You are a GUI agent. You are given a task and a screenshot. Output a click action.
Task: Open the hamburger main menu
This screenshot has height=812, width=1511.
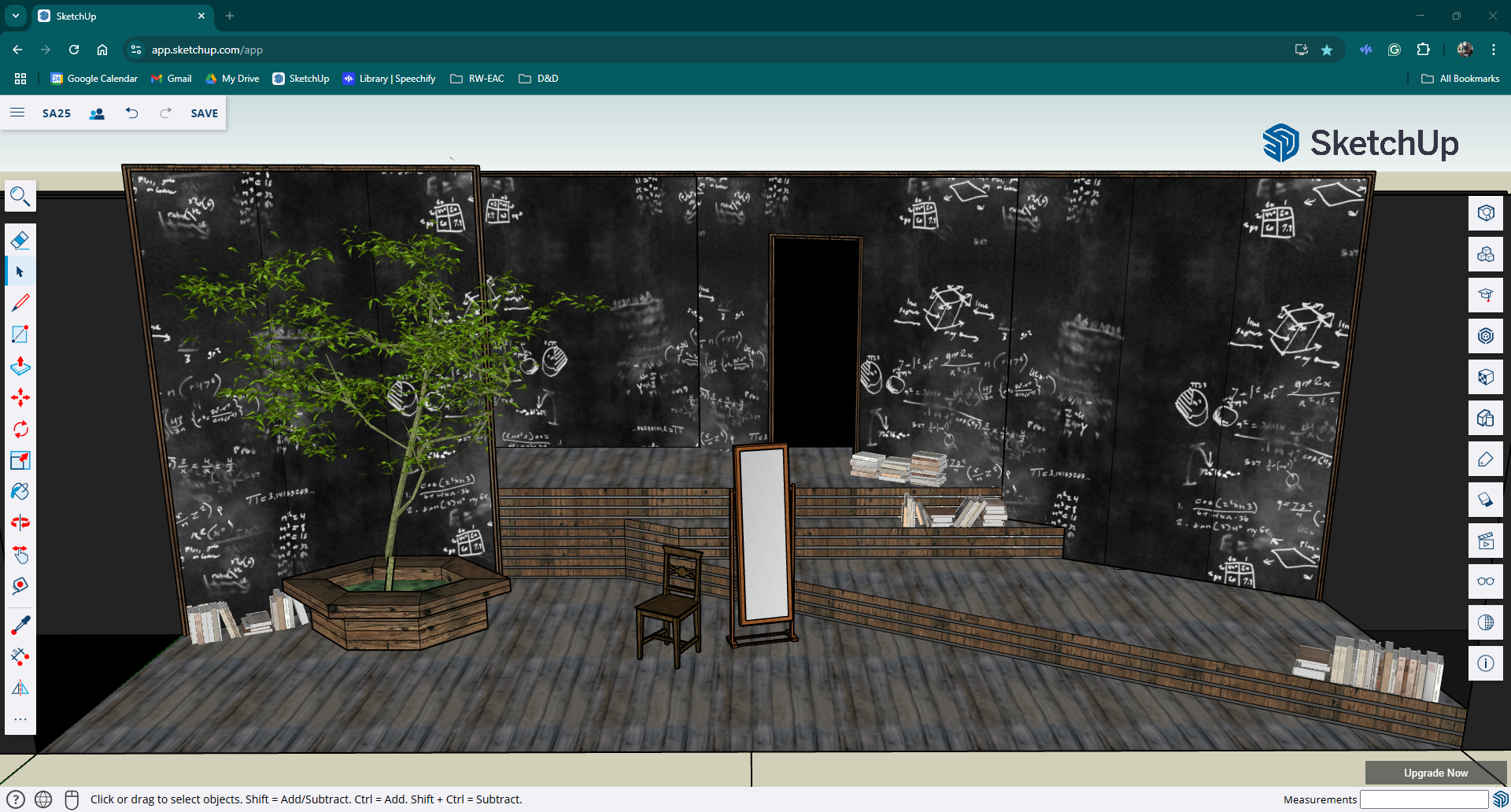pos(17,113)
